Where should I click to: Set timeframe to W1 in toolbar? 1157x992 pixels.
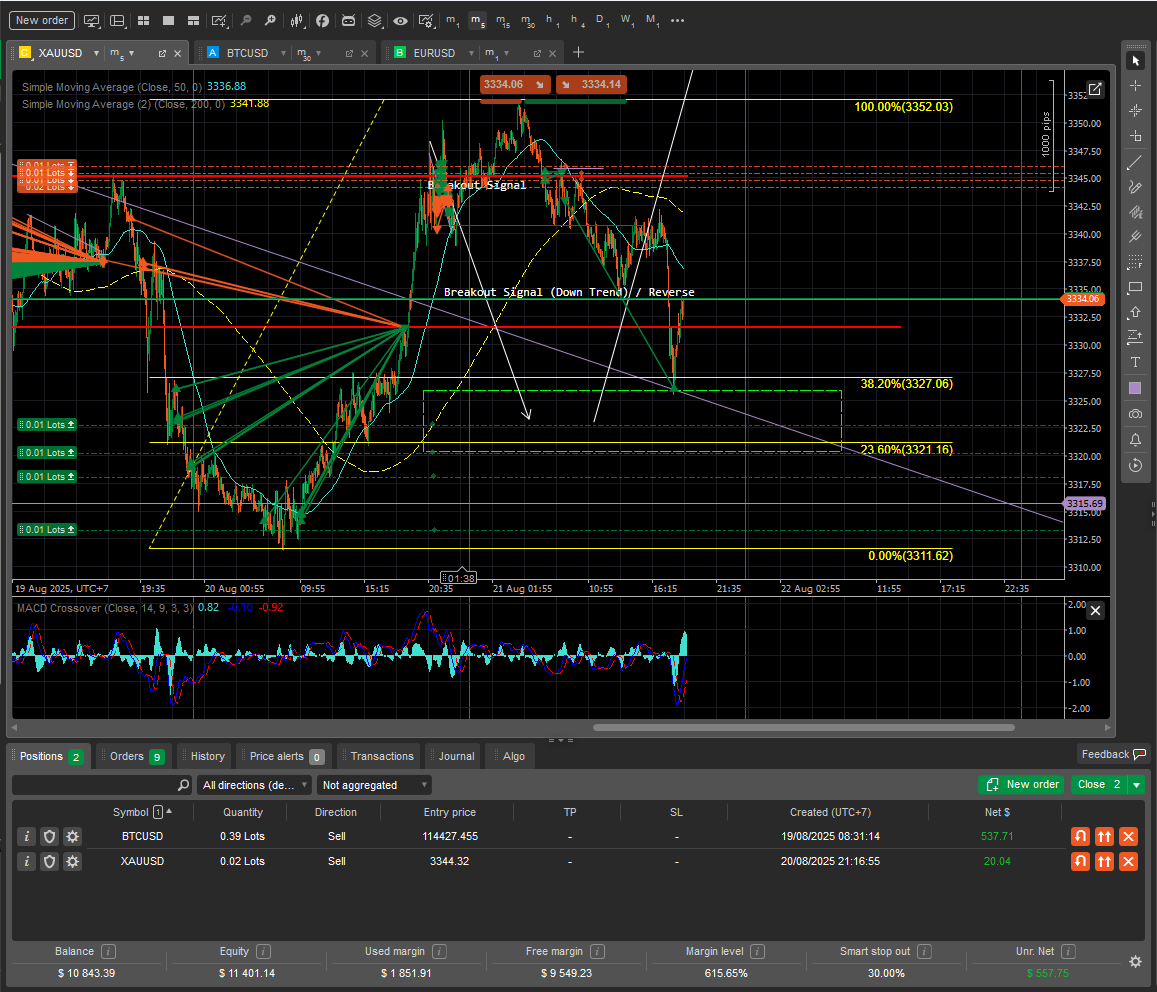coord(627,21)
